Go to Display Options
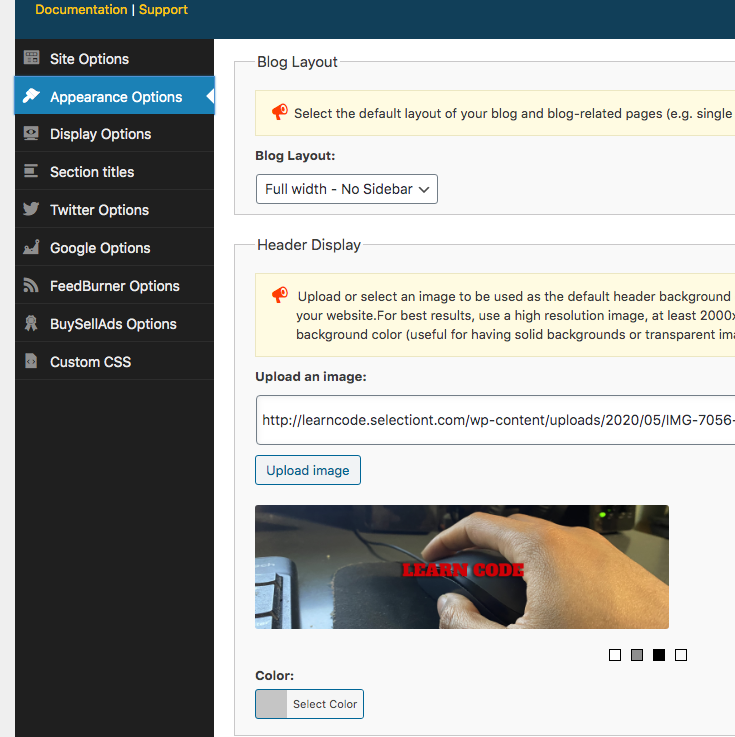 pyautogui.click(x=114, y=133)
